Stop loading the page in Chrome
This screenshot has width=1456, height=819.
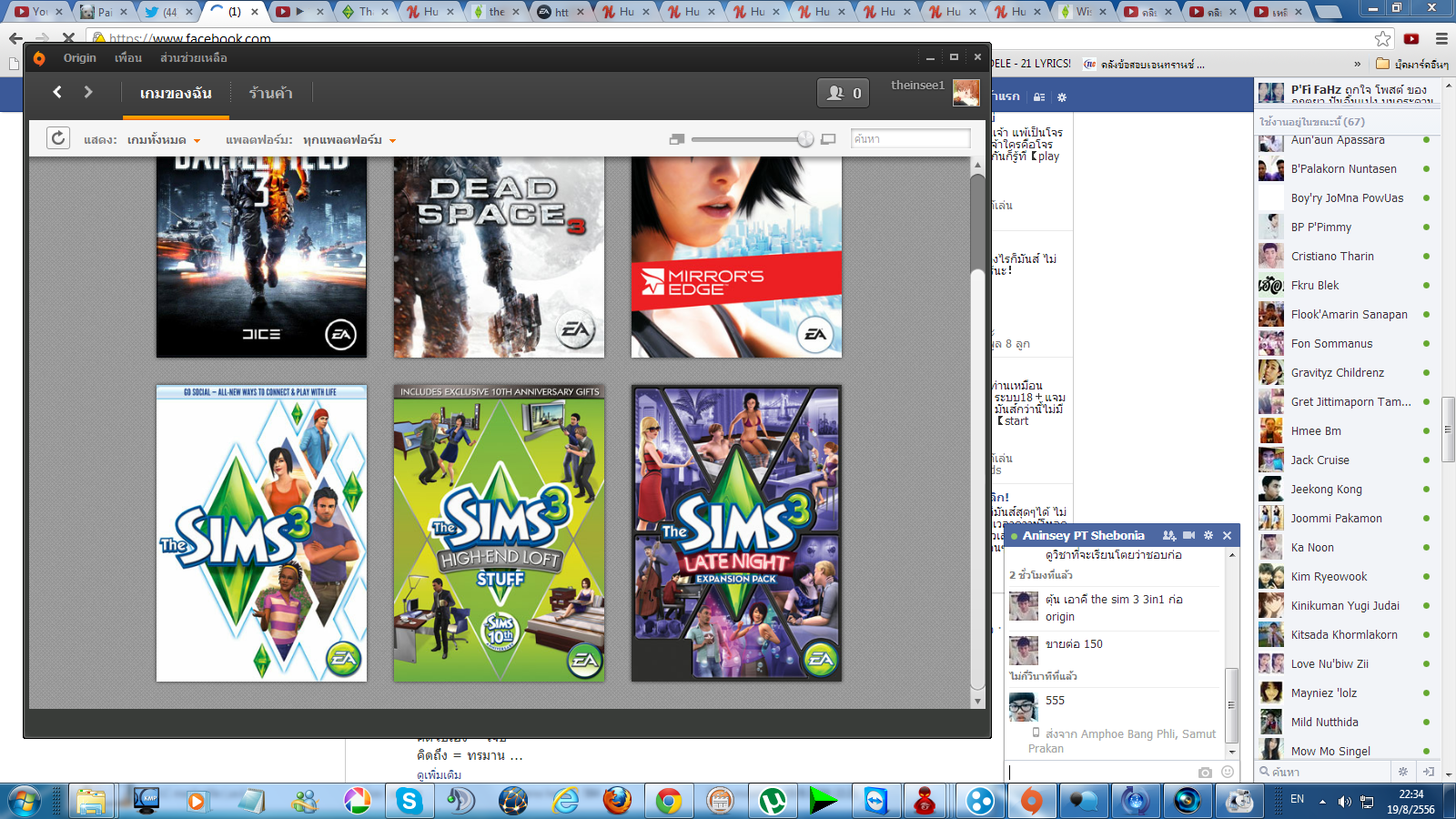click(68, 38)
